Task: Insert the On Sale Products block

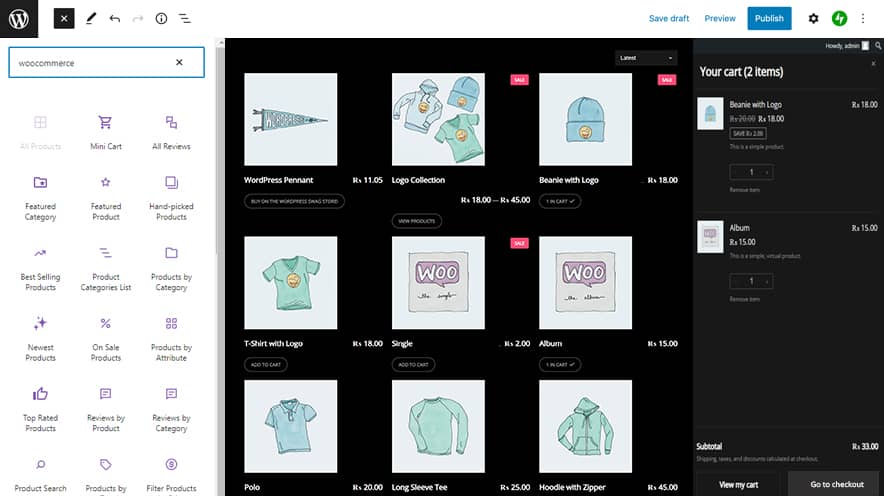Action: pos(106,339)
